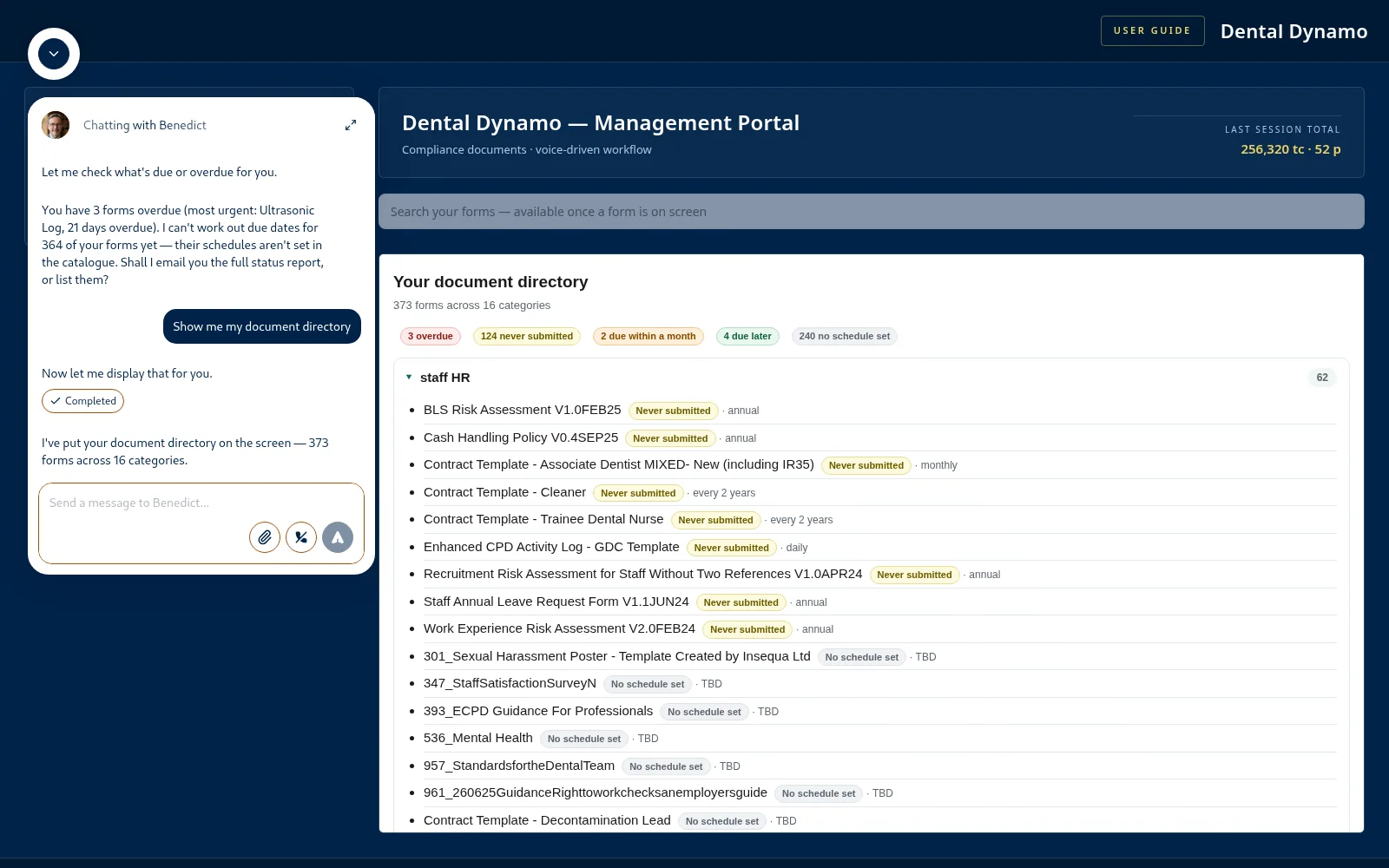
Task: Open 961_260625GuidanceRighttoworkchecksanemployersguide
Action: pos(596,792)
